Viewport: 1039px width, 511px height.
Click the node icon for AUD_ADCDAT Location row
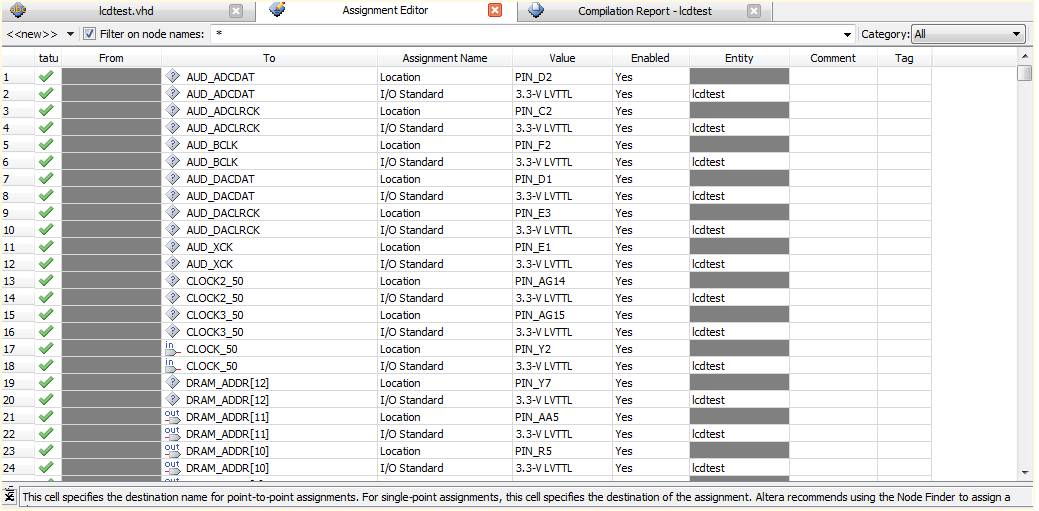pos(172,76)
